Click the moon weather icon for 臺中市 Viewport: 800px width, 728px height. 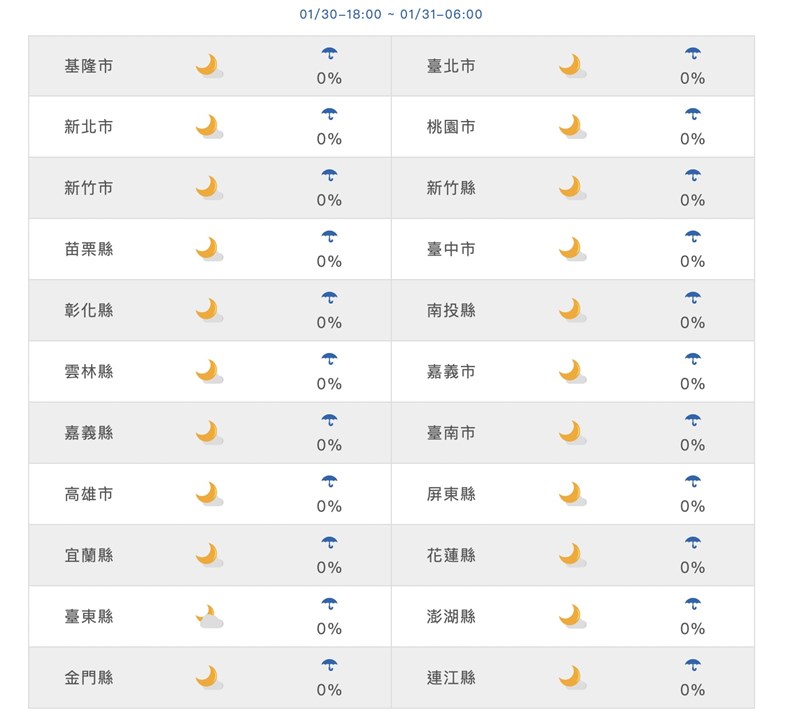[571, 249]
